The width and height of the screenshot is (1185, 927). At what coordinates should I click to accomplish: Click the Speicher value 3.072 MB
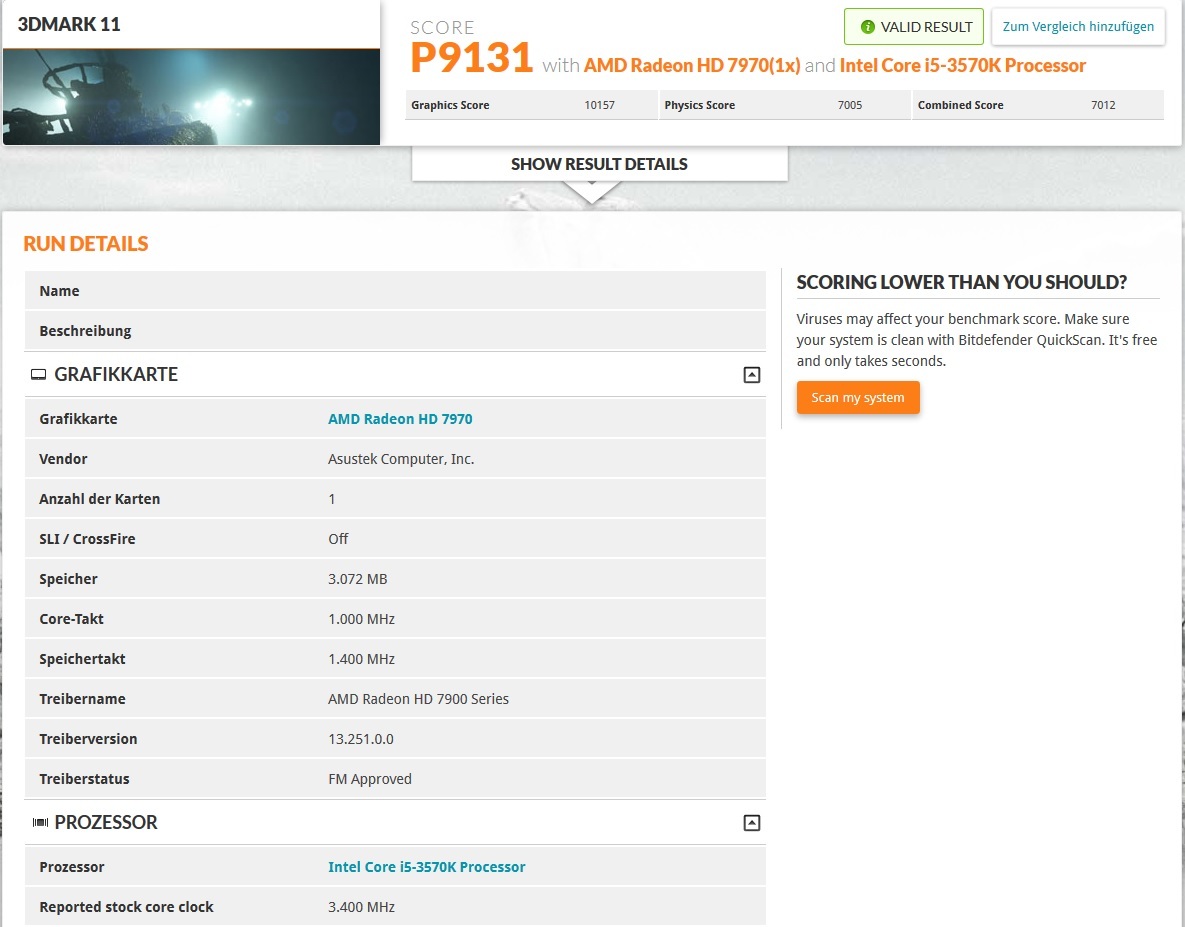point(357,579)
